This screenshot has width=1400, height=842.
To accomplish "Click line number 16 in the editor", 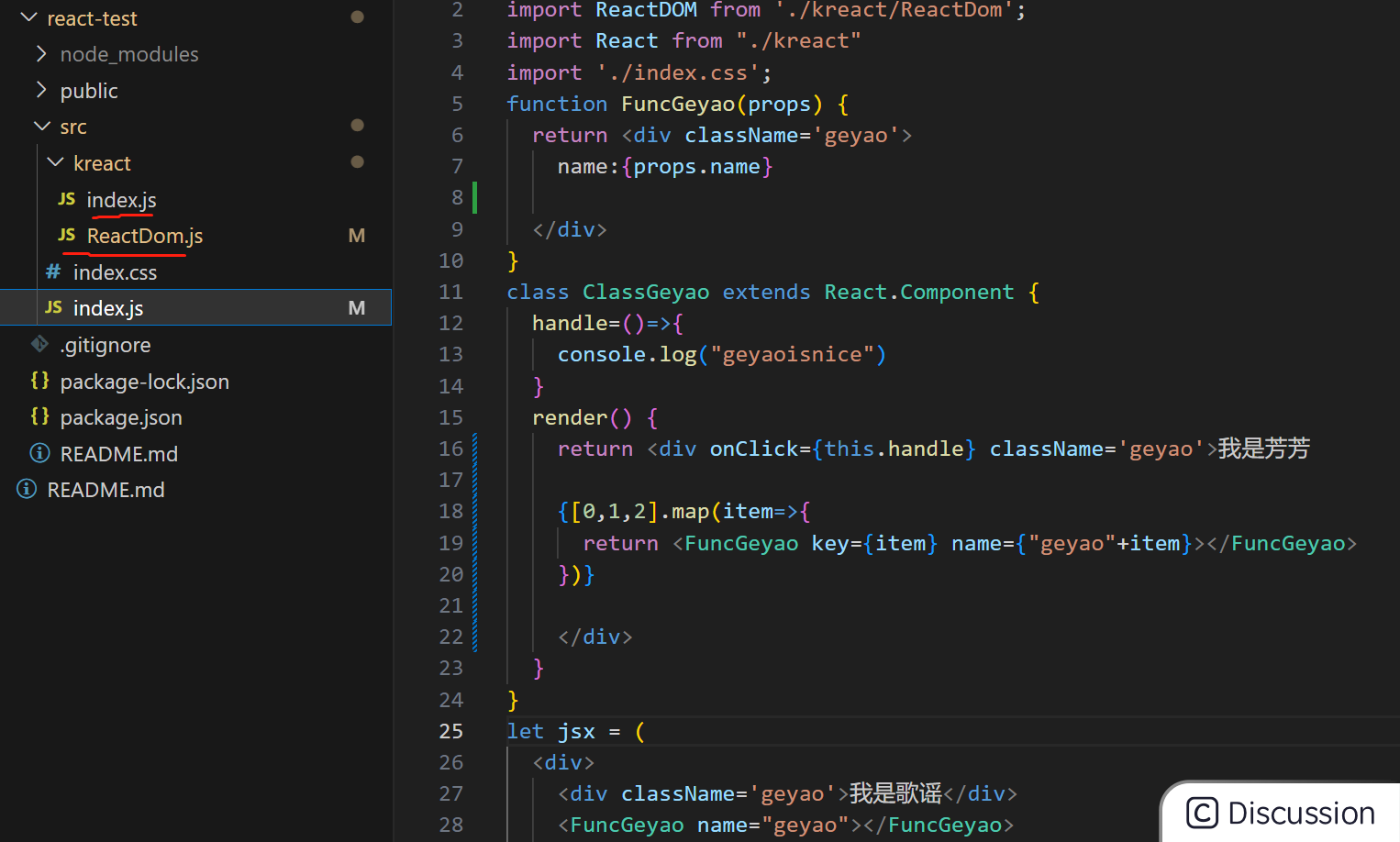I will pos(450,448).
